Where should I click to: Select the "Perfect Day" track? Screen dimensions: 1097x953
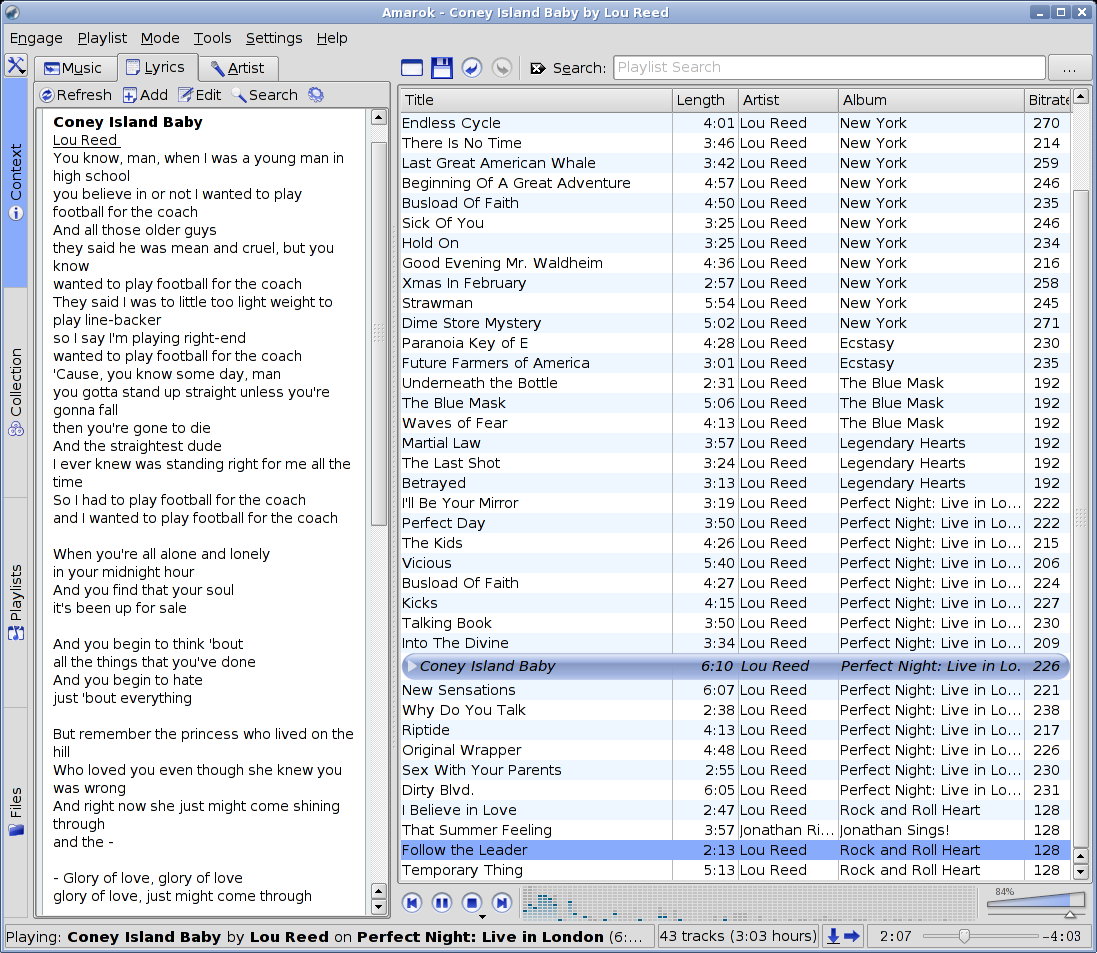(x=735, y=523)
